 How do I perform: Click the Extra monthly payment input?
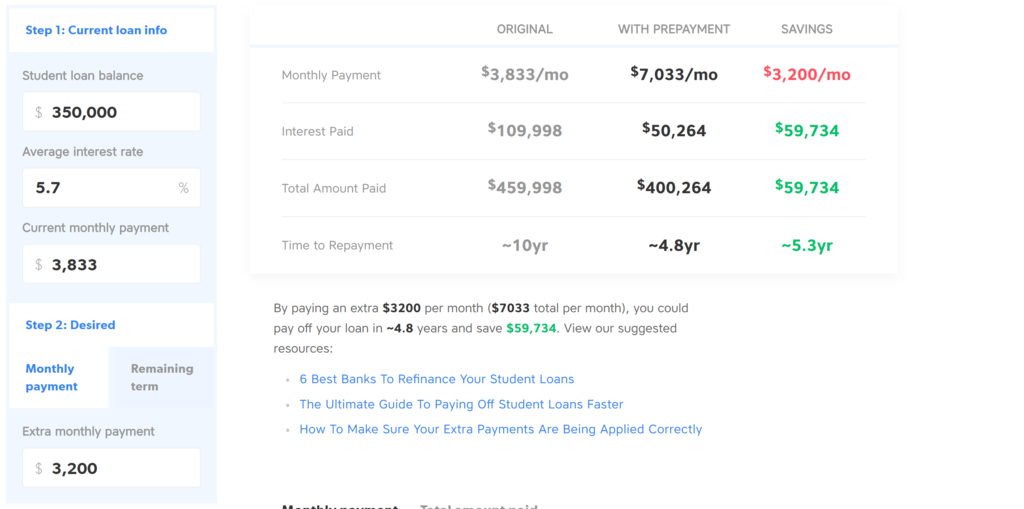[111, 468]
